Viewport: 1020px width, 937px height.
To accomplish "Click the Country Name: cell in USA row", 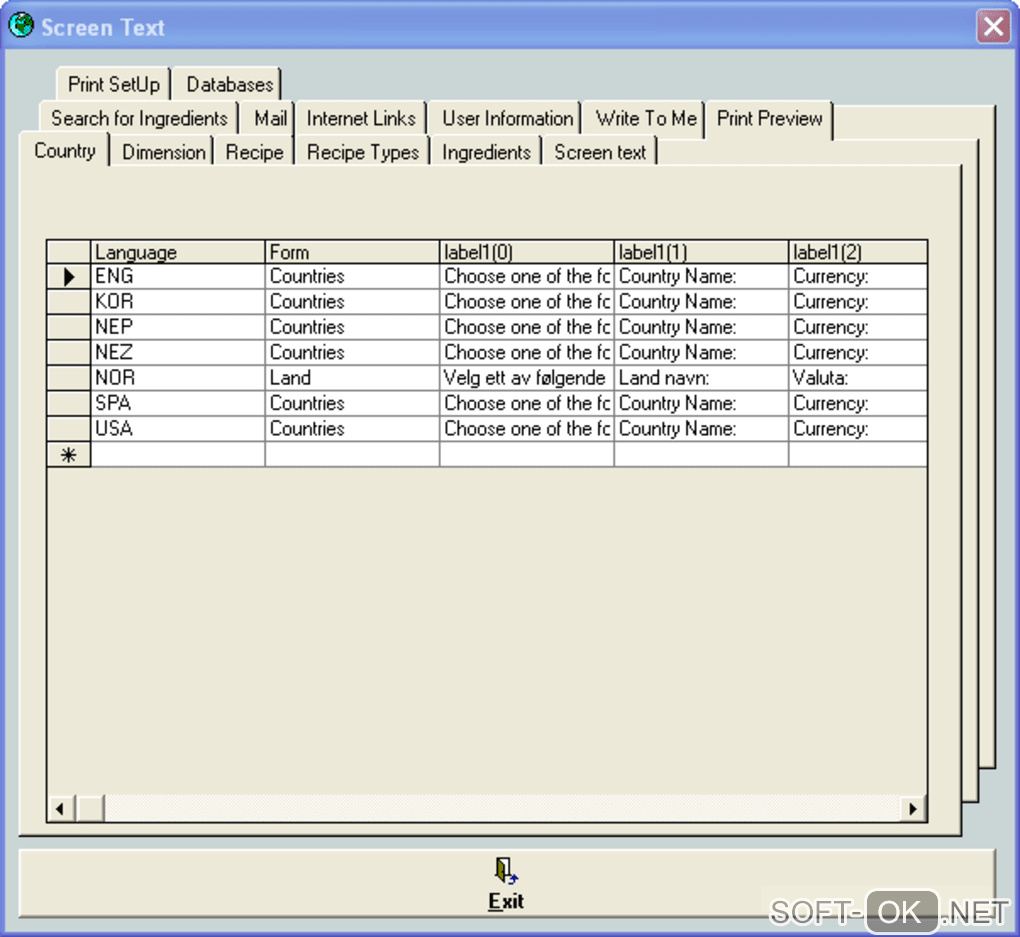I will 701,429.
